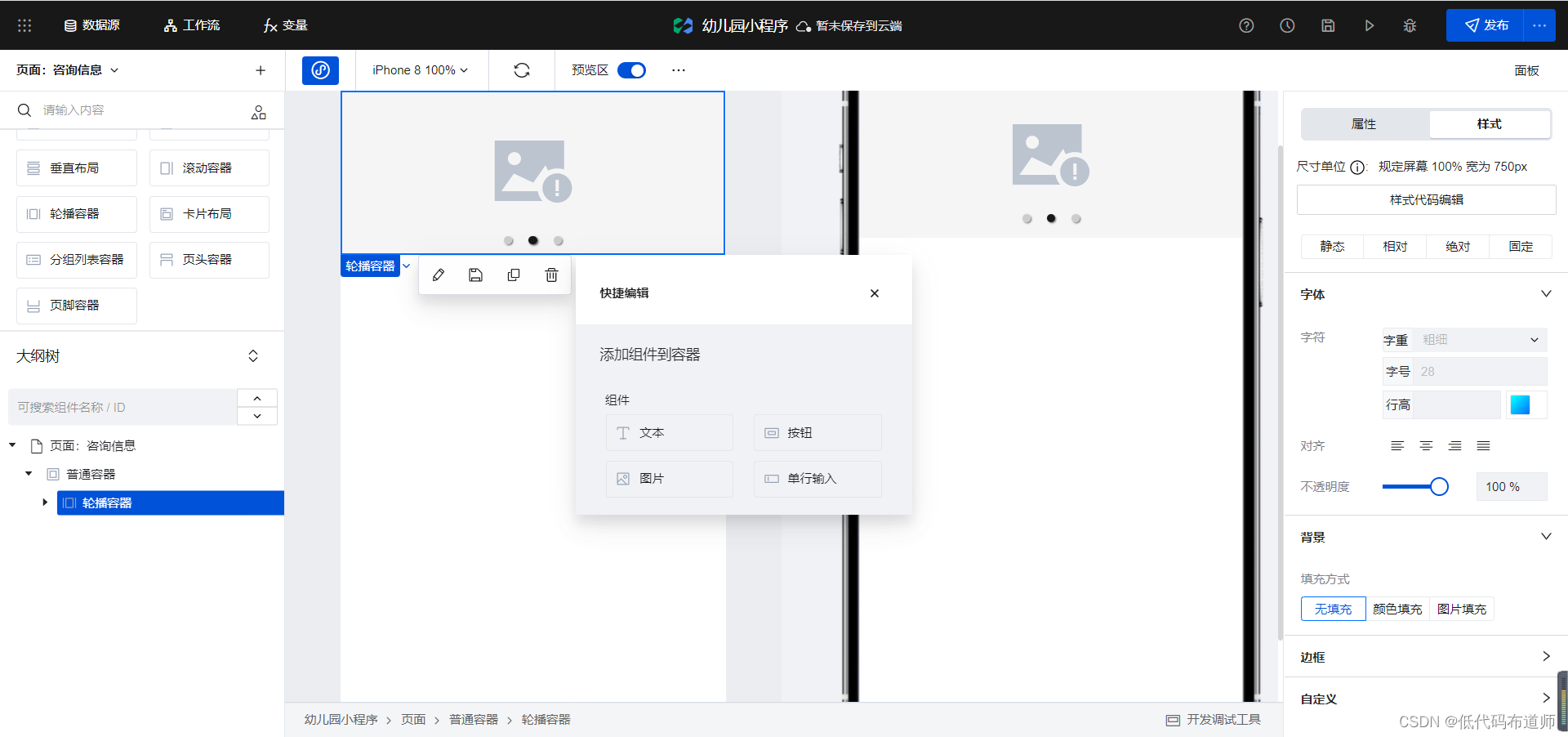Click the 尺寸单位 info icon
Screen dimensions: 1568x737
point(1357,167)
